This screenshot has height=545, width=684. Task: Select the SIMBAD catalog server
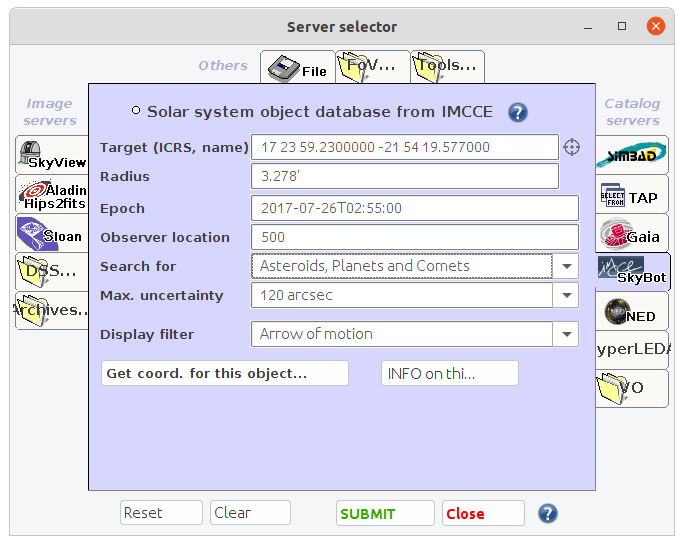(632, 155)
